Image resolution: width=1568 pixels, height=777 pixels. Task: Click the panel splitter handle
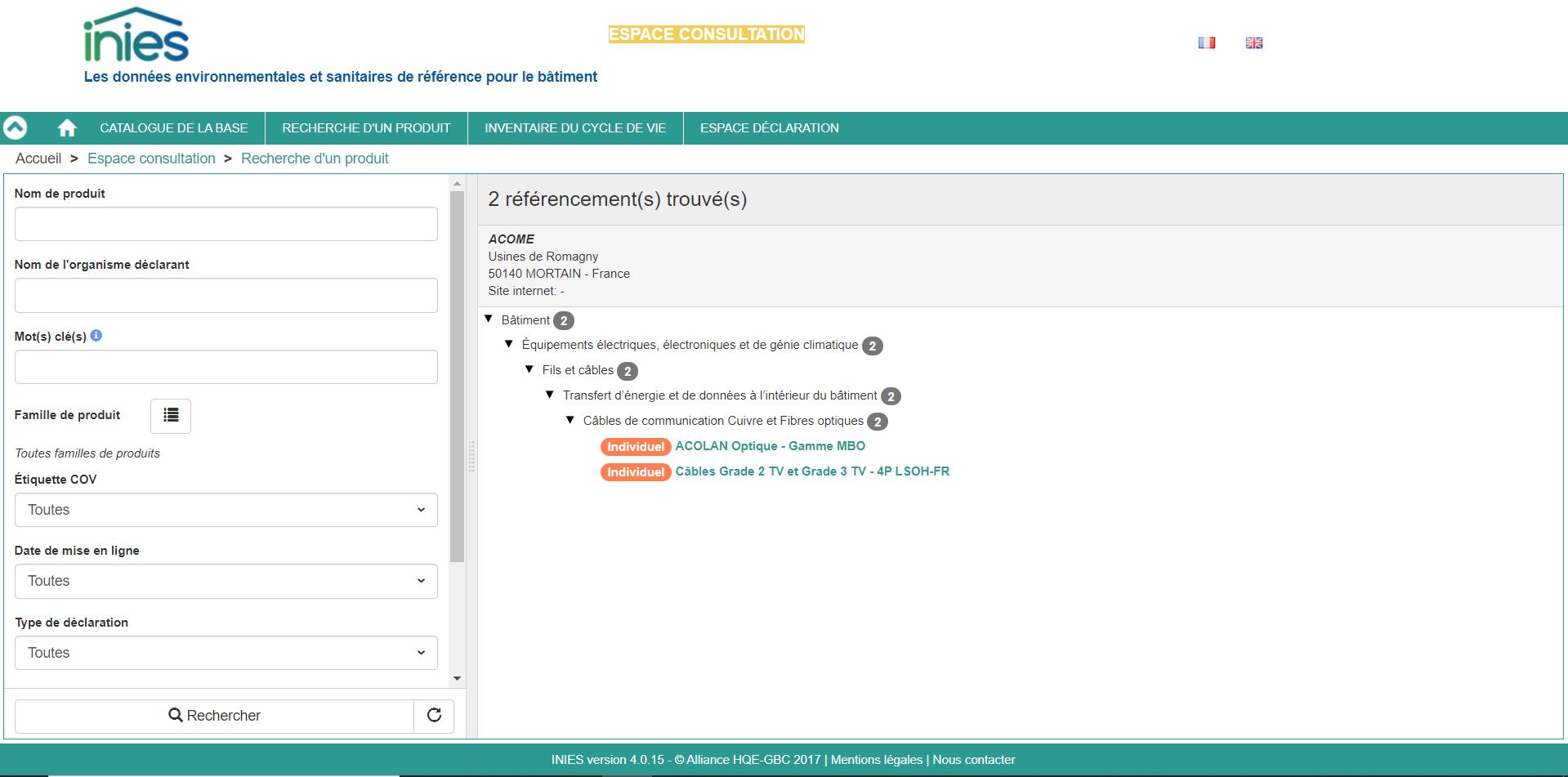coord(471,457)
